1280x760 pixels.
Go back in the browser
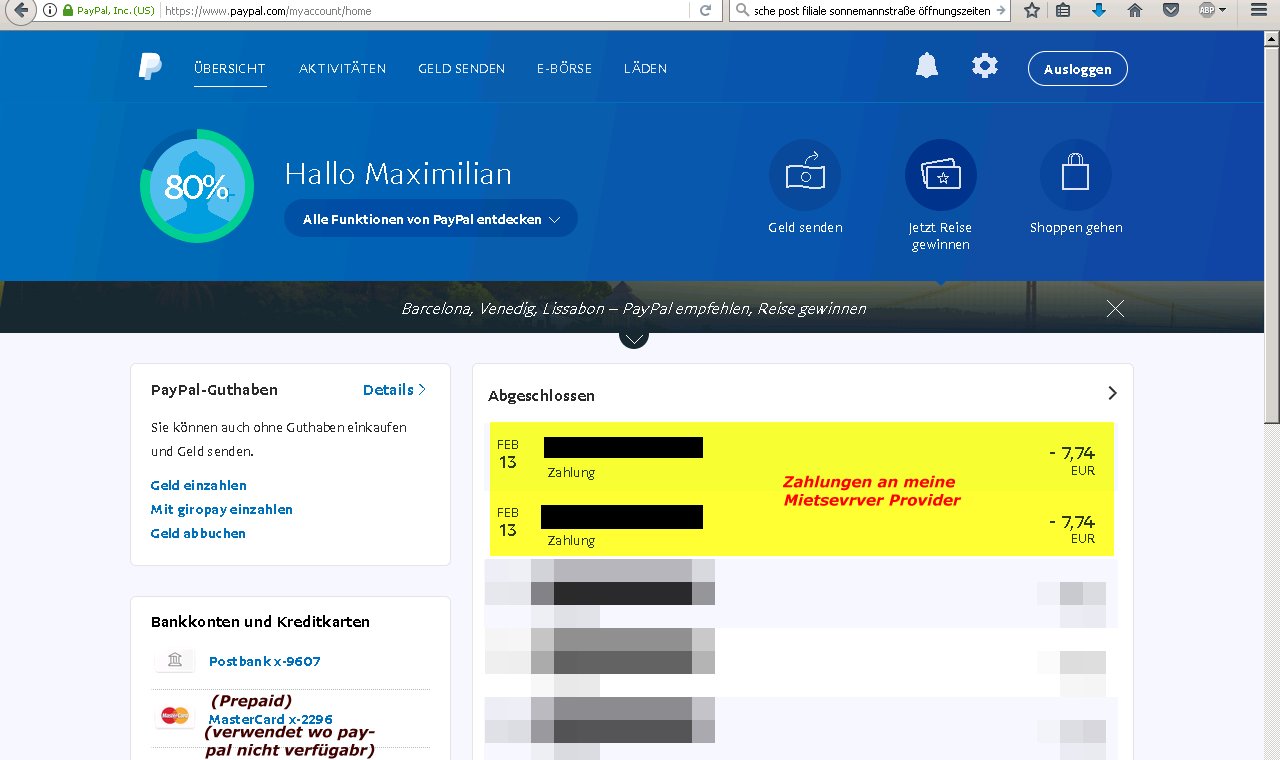tap(19, 10)
